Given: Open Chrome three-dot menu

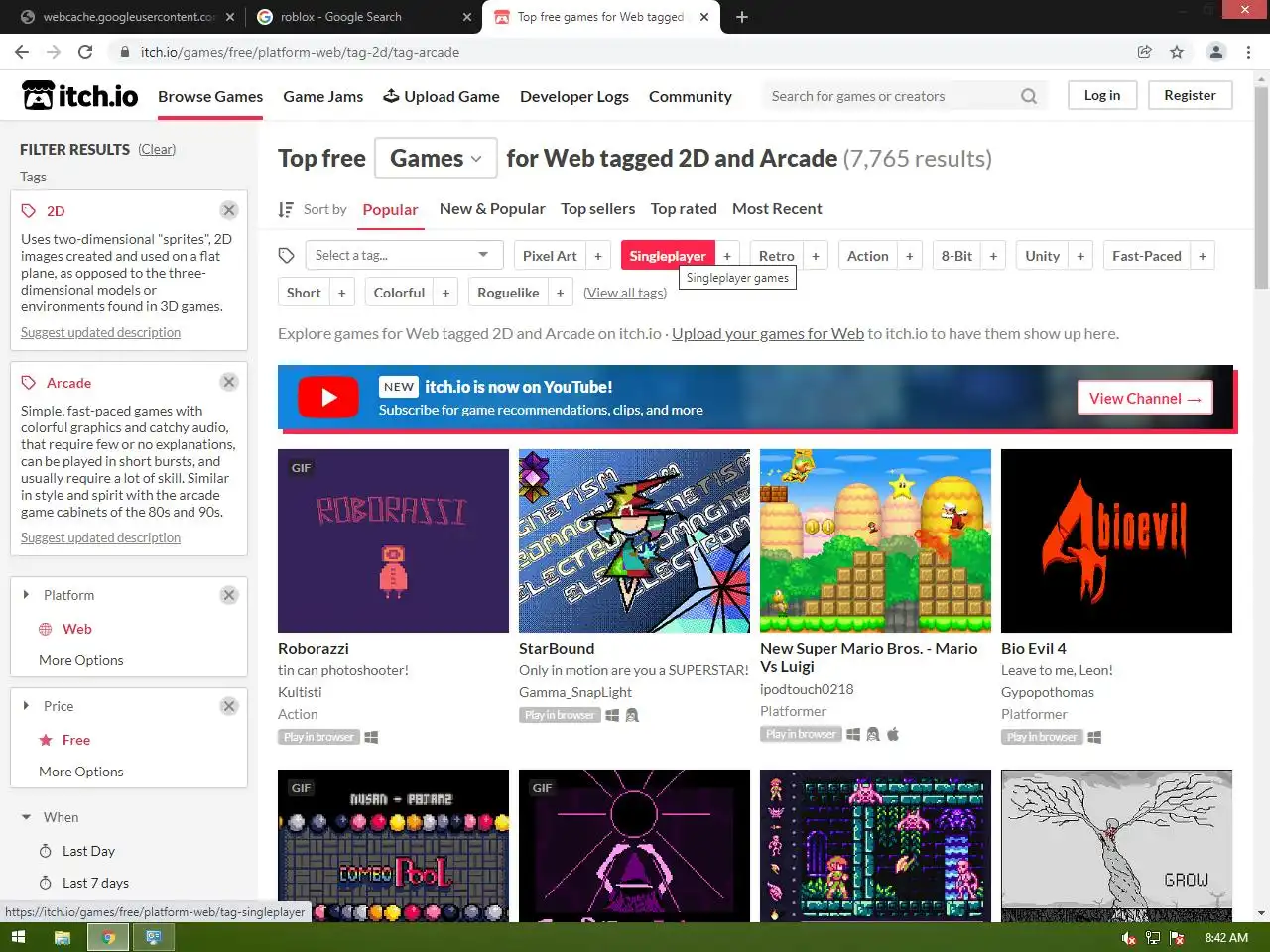Looking at the screenshot, I should (1248, 52).
